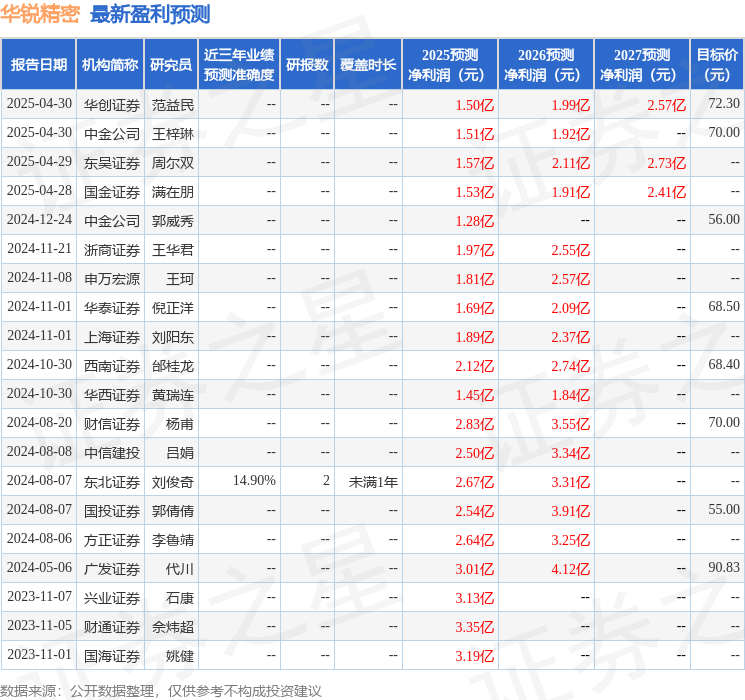Image resolution: width=745 pixels, height=700 pixels.
Task: Click the 研报数 column header
Action: 307,65
